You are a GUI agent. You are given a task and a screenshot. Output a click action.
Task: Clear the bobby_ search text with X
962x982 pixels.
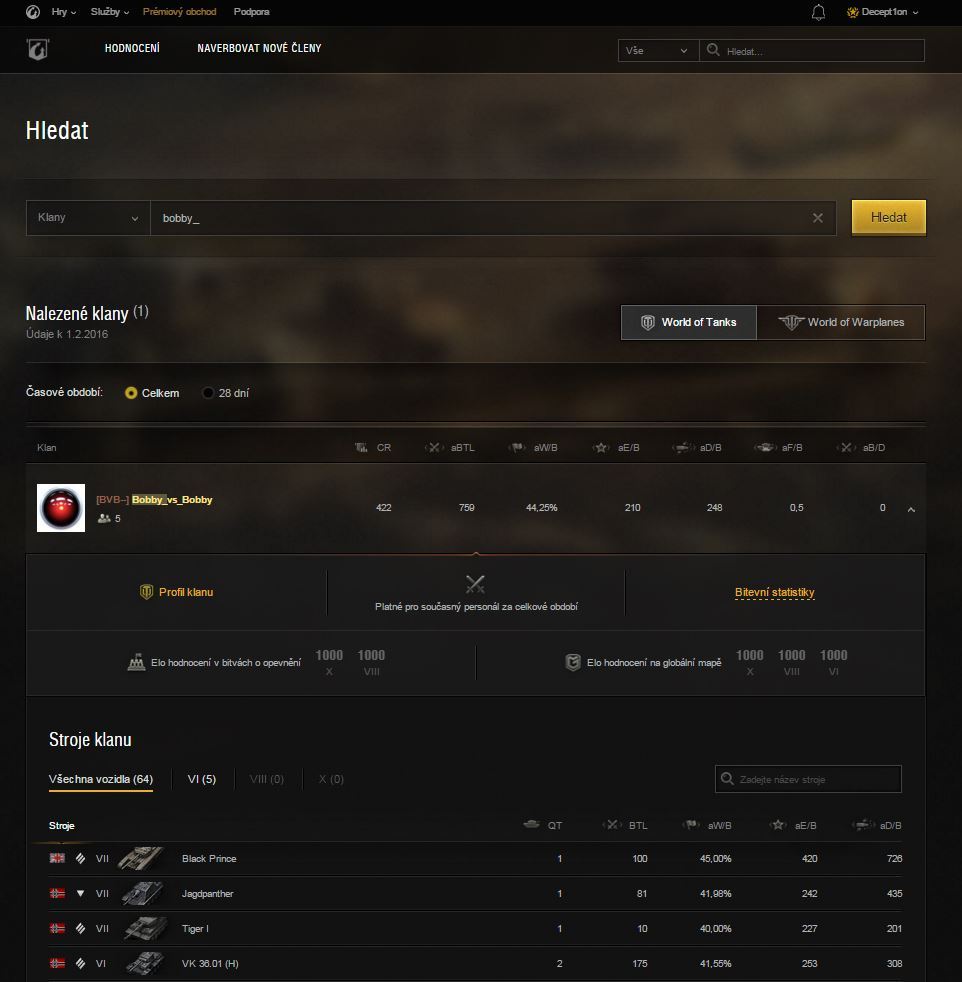click(817, 218)
